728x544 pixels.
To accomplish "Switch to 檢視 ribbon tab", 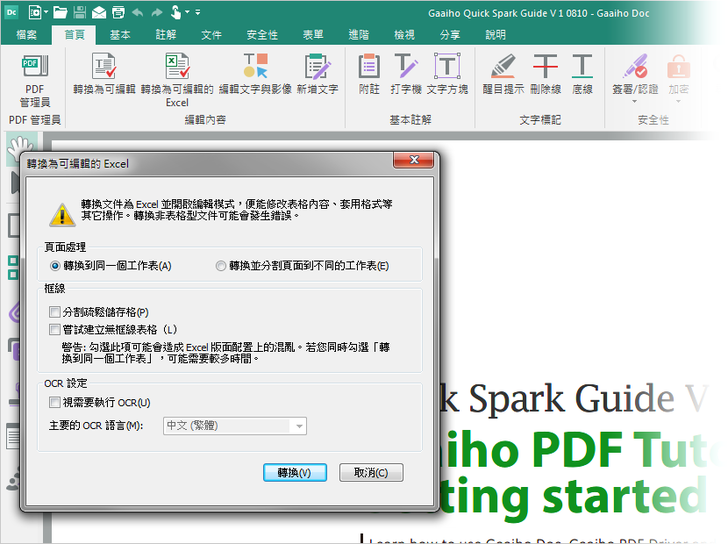I will click(x=404, y=35).
